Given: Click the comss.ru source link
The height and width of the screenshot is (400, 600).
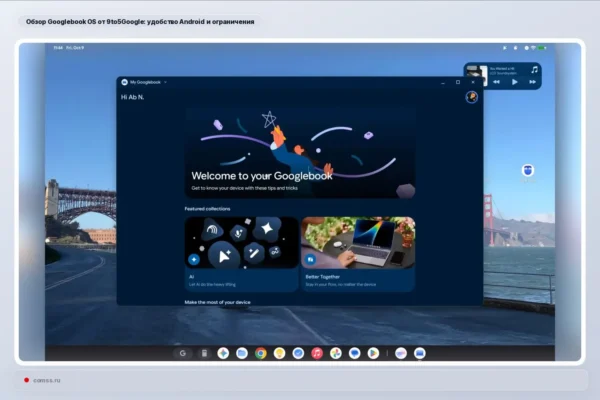Looking at the screenshot, I should click(x=47, y=380).
